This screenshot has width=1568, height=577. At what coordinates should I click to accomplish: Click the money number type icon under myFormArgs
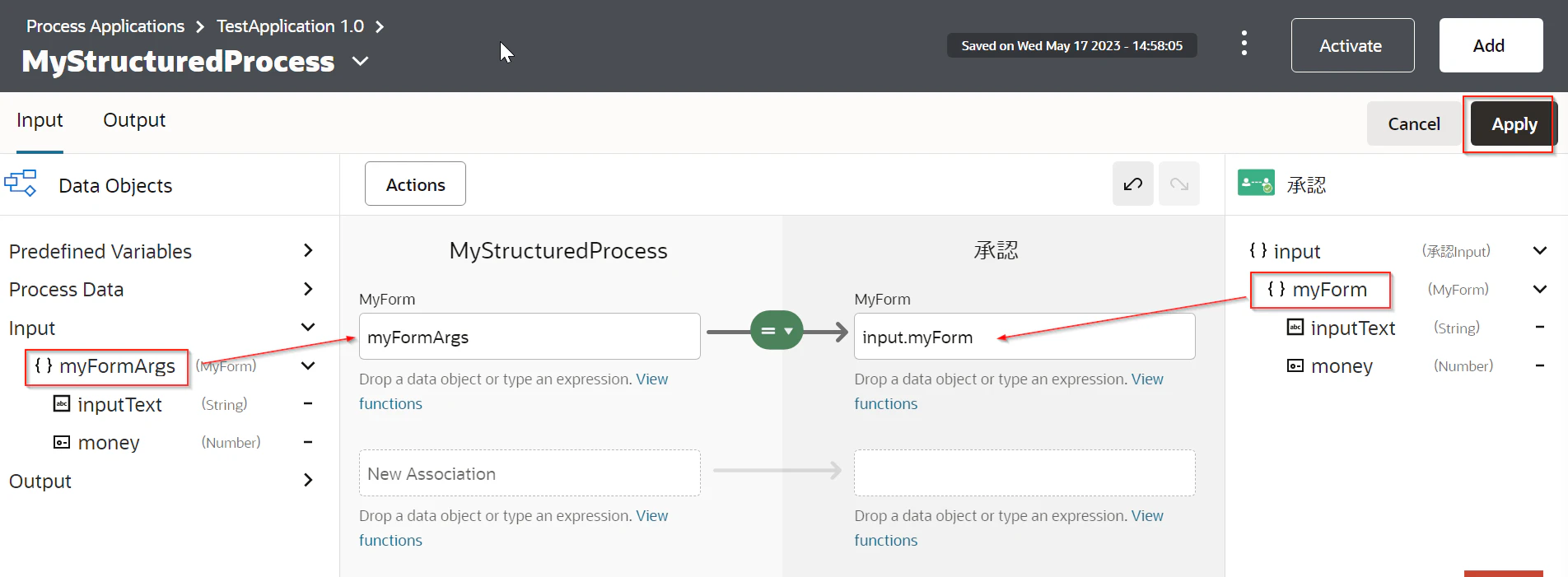point(62,442)
